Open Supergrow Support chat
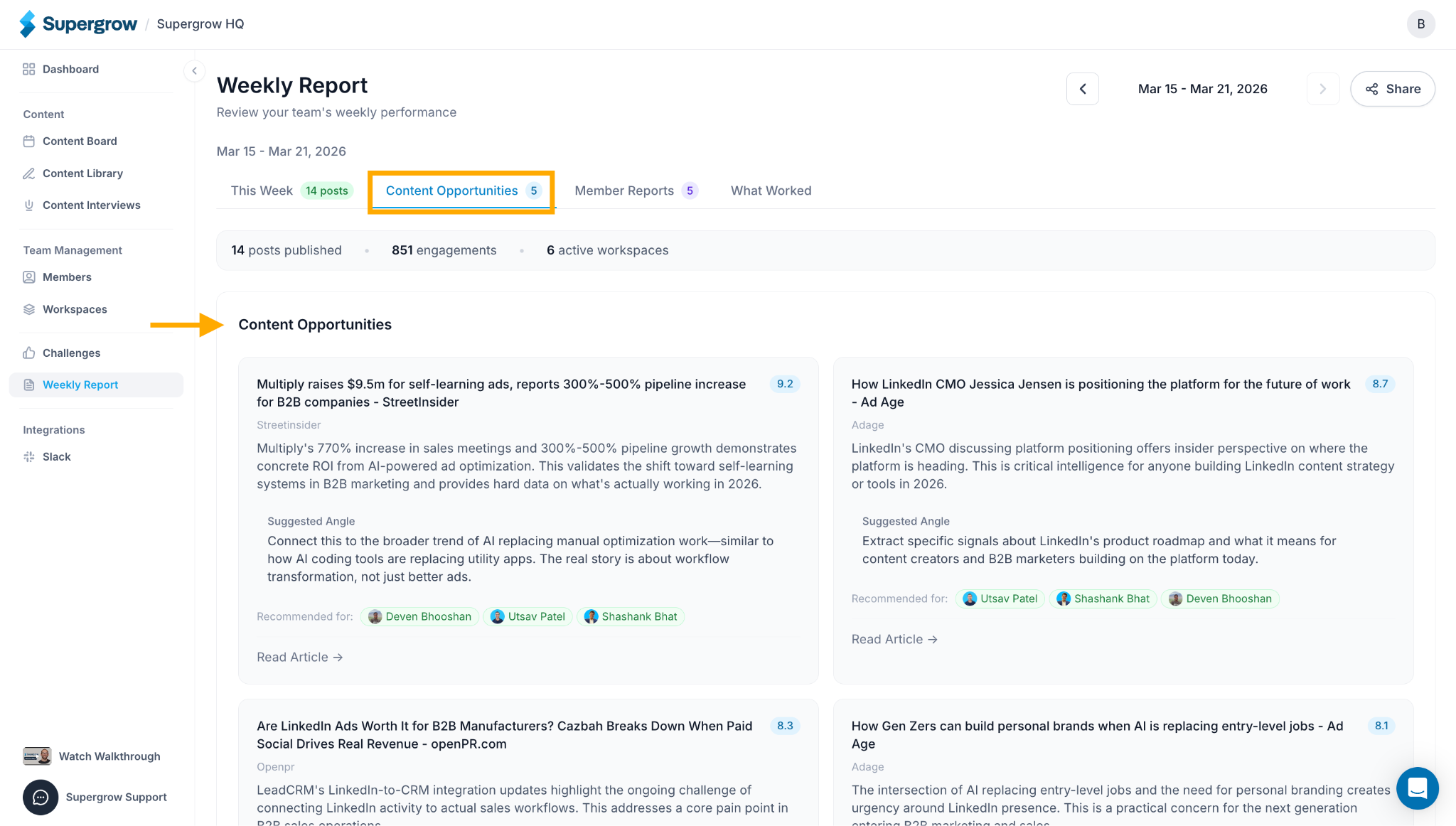Image resolution: width=1456 pixels, height=826 pixels. click(x=95, y=797)
